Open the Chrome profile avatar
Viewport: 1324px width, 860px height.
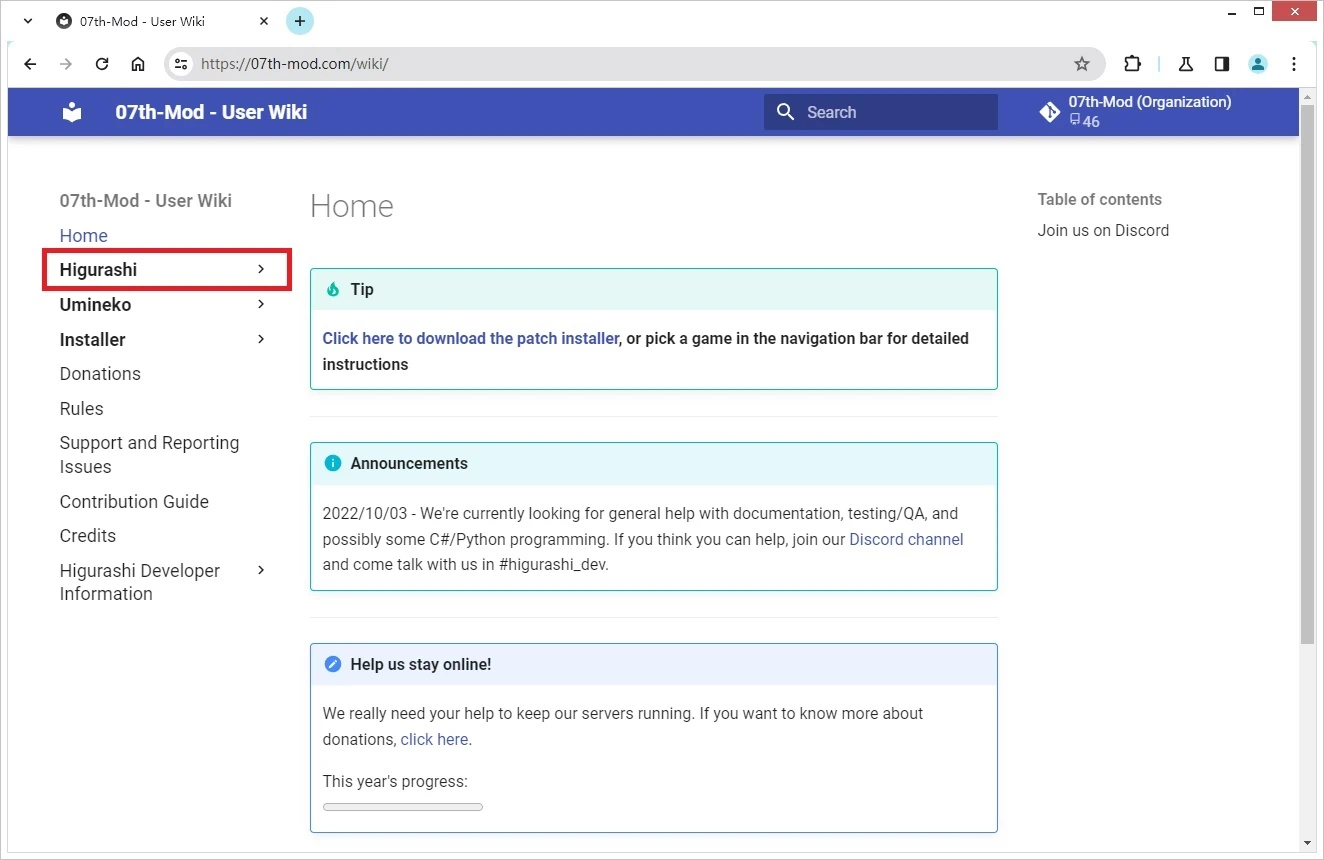[x=1257, y=64]
